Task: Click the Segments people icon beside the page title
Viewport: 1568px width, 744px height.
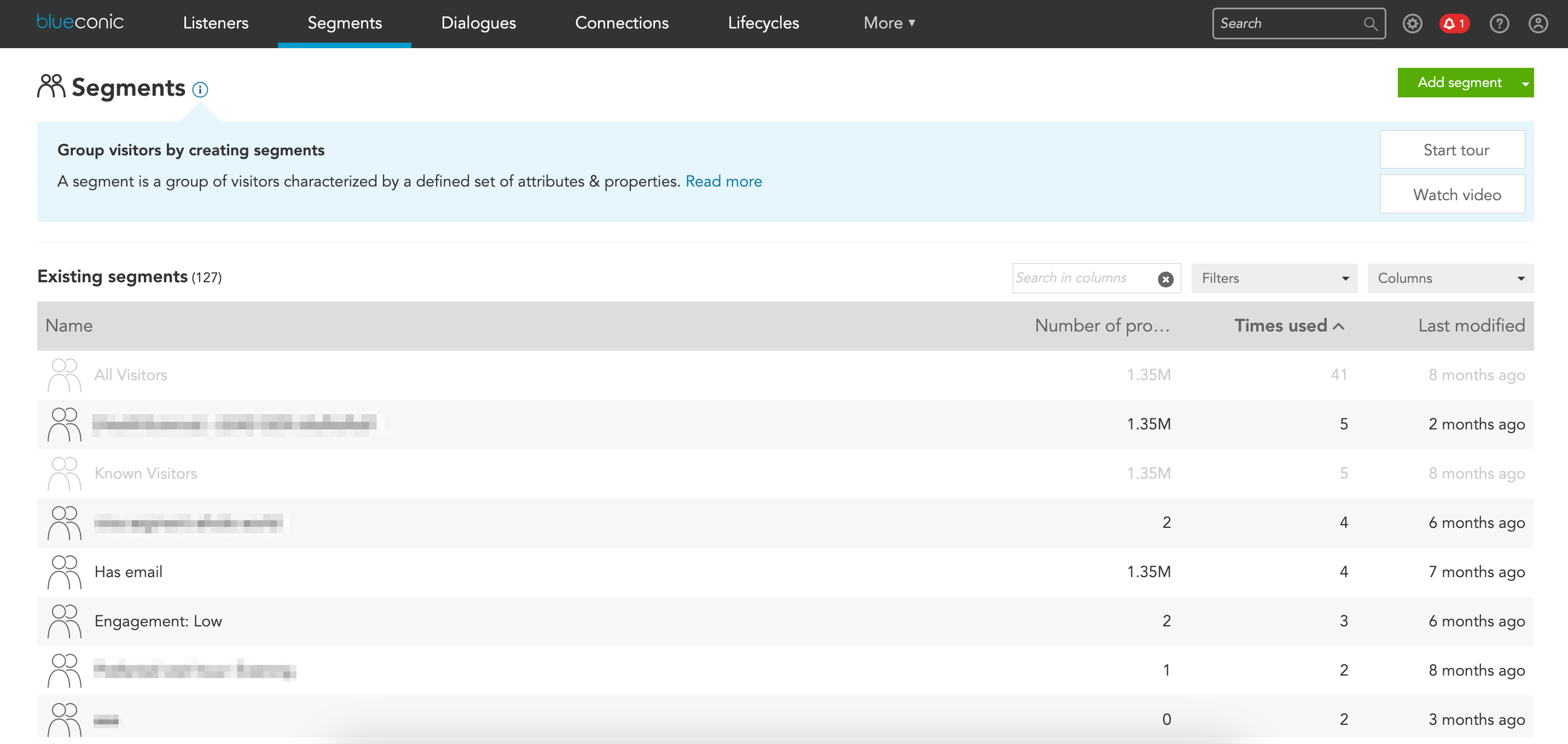Action: 51,86
